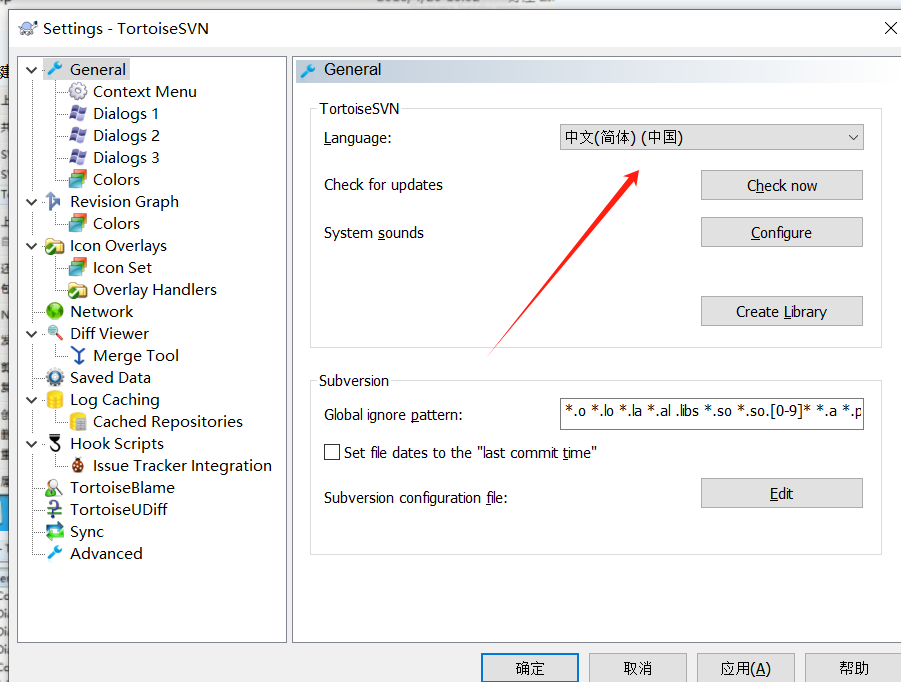Select TortoiseUDiff text in tree
The width and height of the screenshot is (901, 682).
(119, 510)
